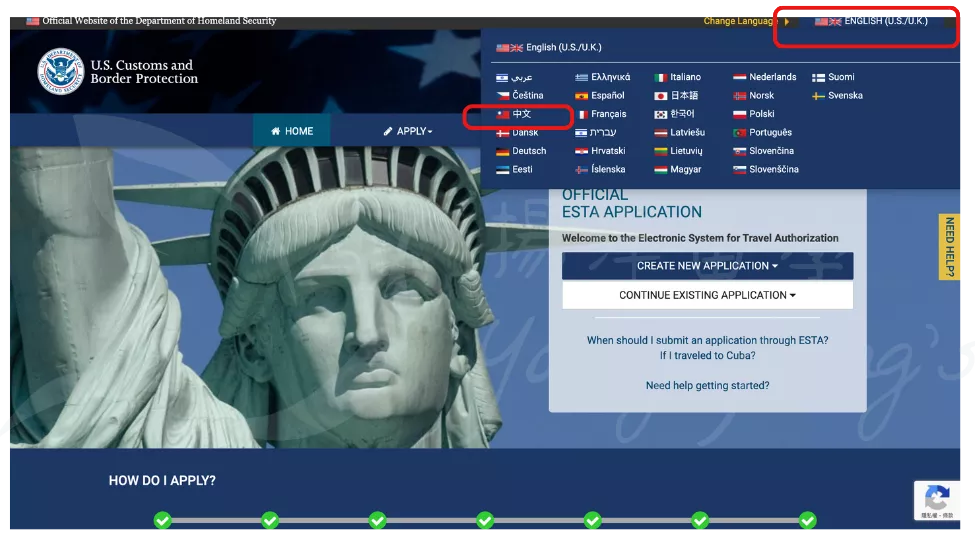Select Slovenčina language option

pos(764,151)
